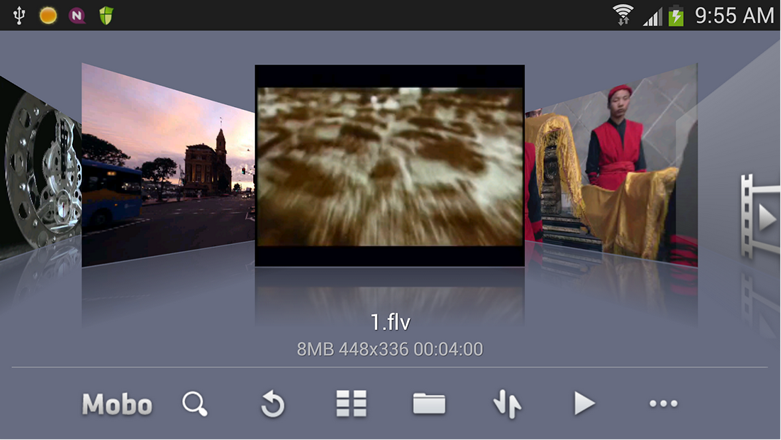Tap the cellular signal strength icon

[x=652, y=16]
